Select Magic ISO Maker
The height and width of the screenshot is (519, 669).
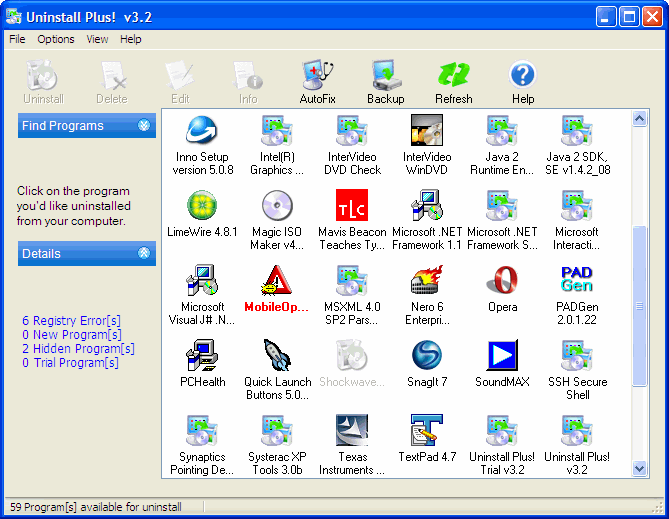click(x=277, y=220)
